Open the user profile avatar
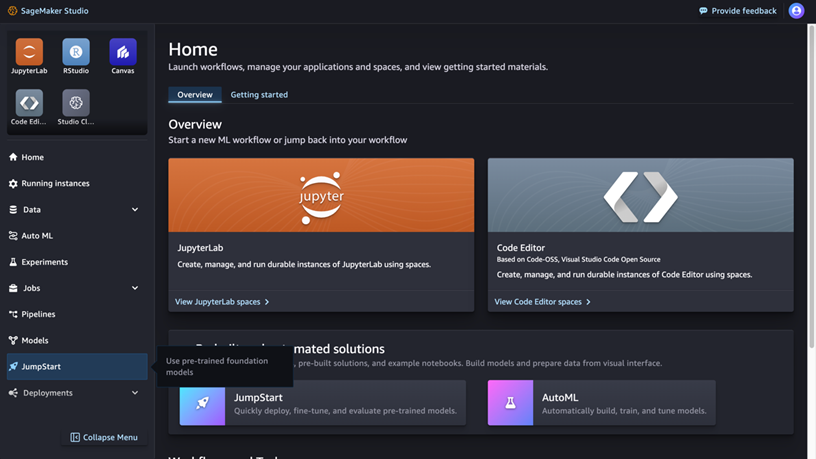816x459 pixels. pos(796,10)
